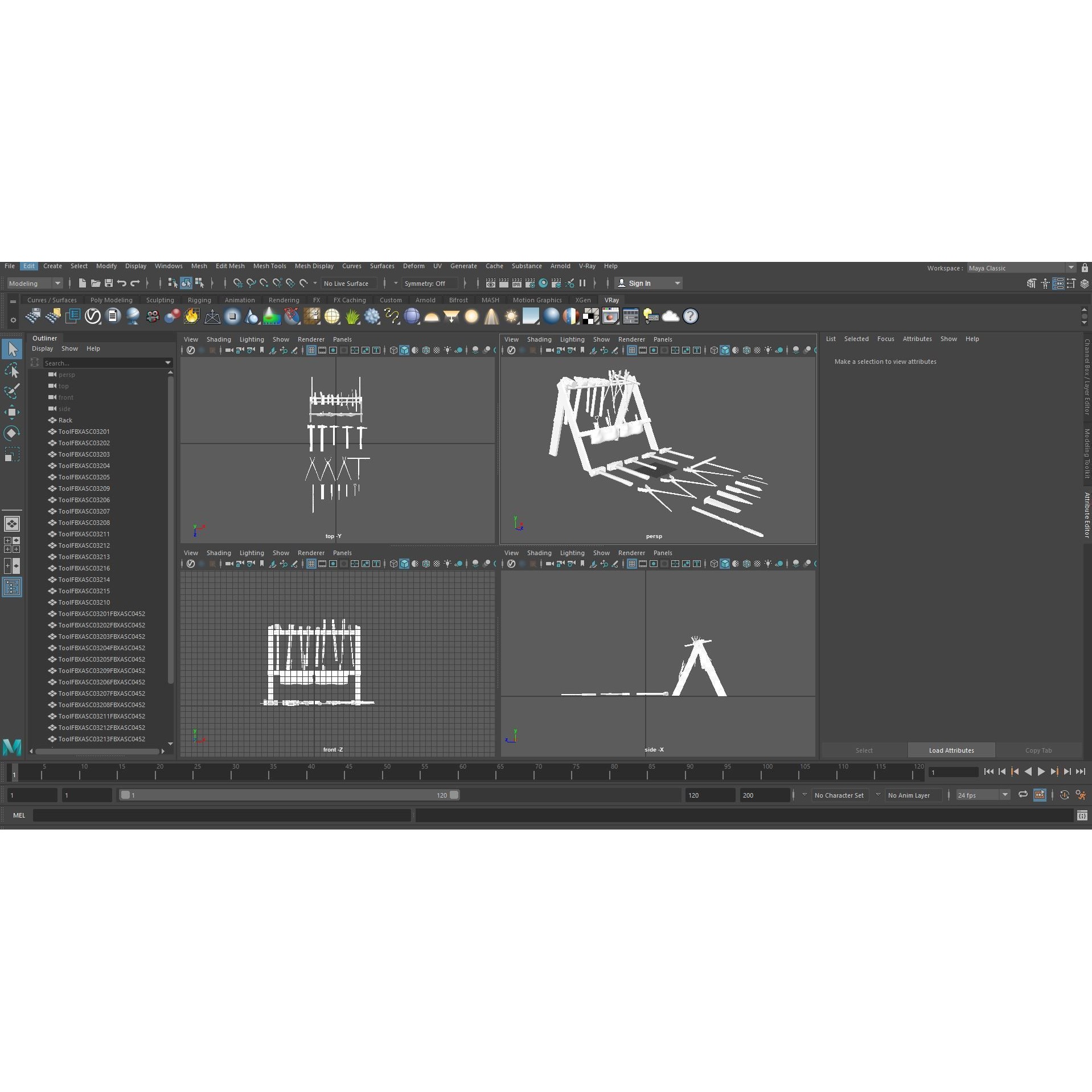Open V-Ray render settings icon on the shelf
1092x1092 pixels.
pyautogui.click(x=630, y=317)
